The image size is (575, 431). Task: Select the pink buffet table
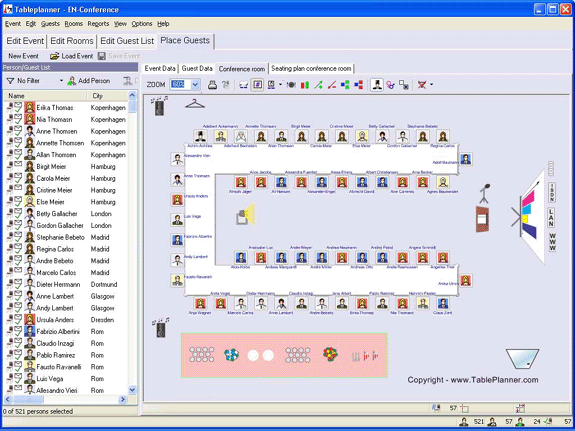click(x=284, y=355)
